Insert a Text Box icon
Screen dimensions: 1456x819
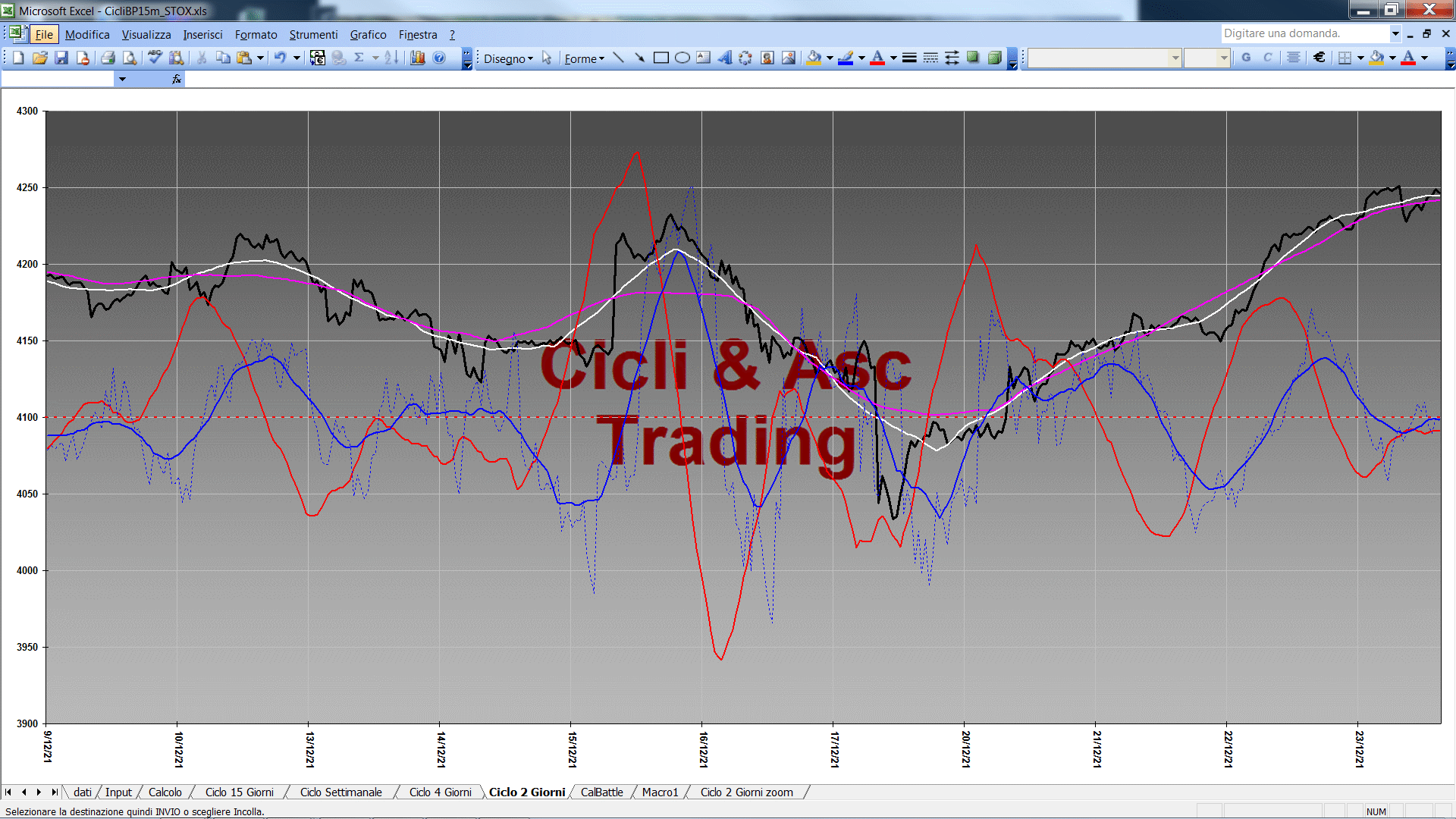[703, 58]
